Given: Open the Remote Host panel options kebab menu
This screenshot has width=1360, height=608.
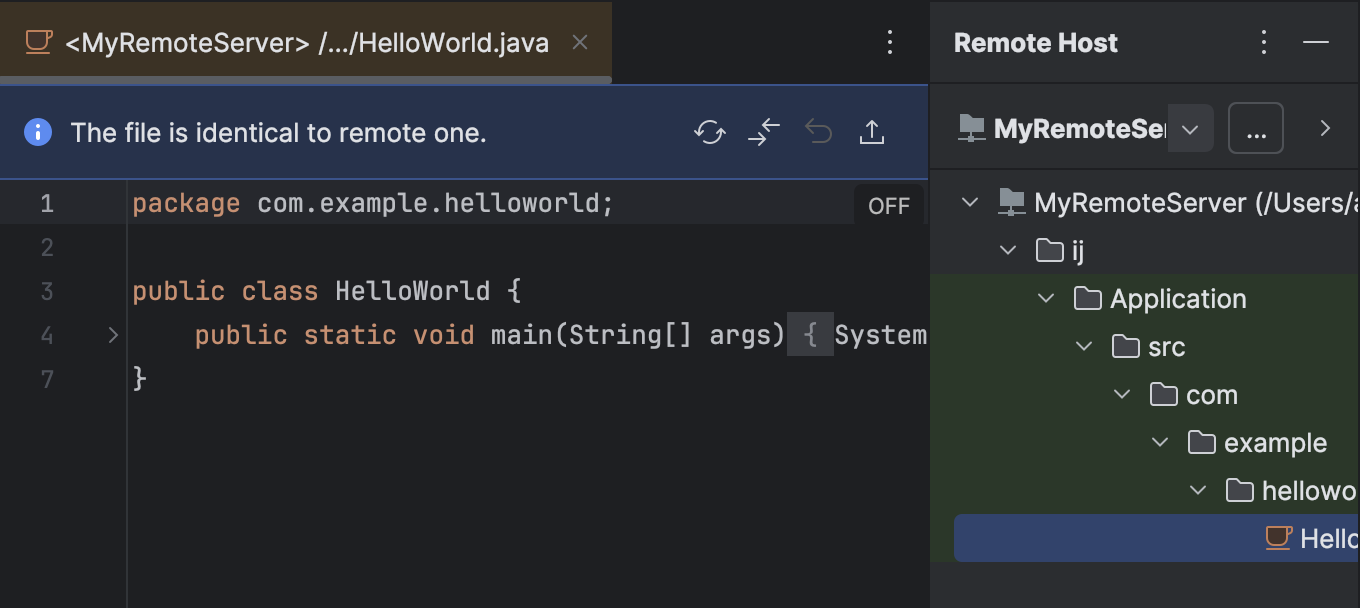Looking at the screenshot, I should pyautogui.click(x=1263, y=42).
